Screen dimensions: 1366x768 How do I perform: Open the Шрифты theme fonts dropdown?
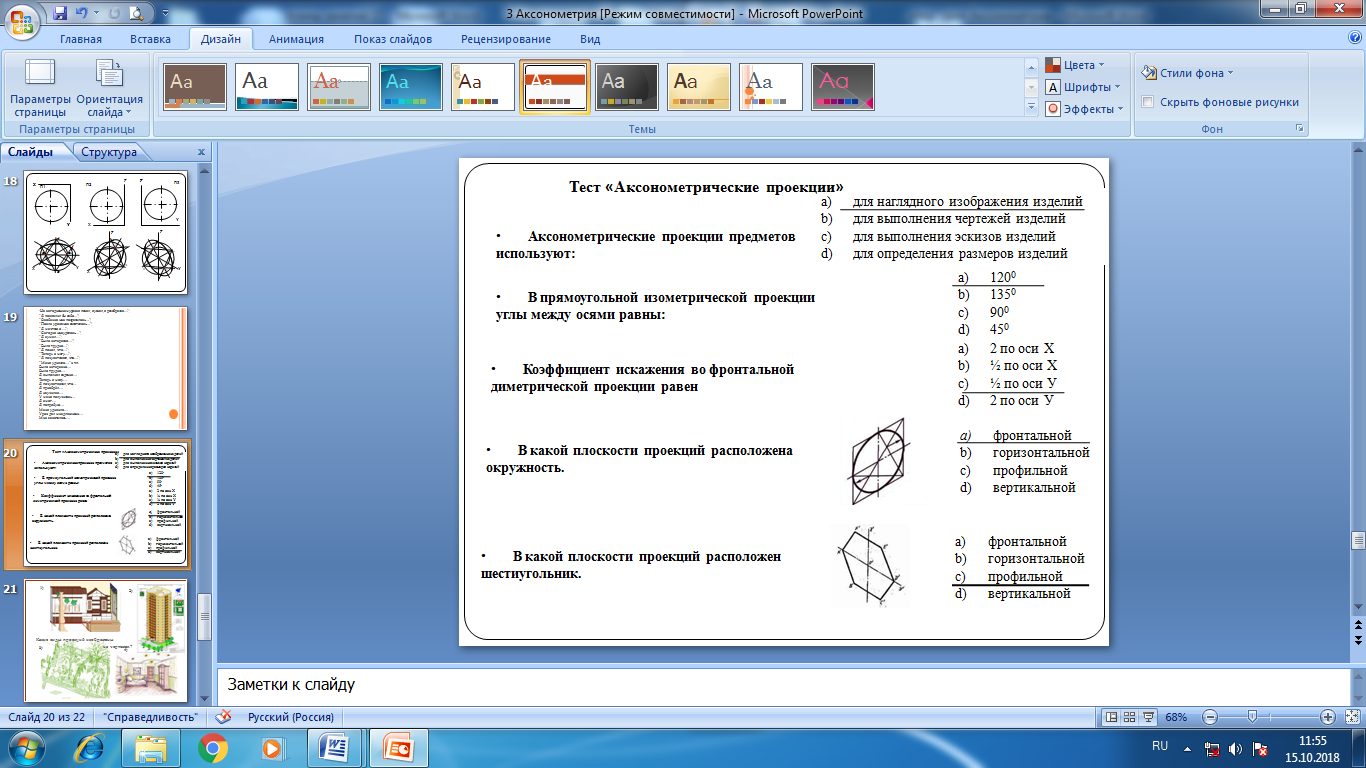tap(1085, 87)
